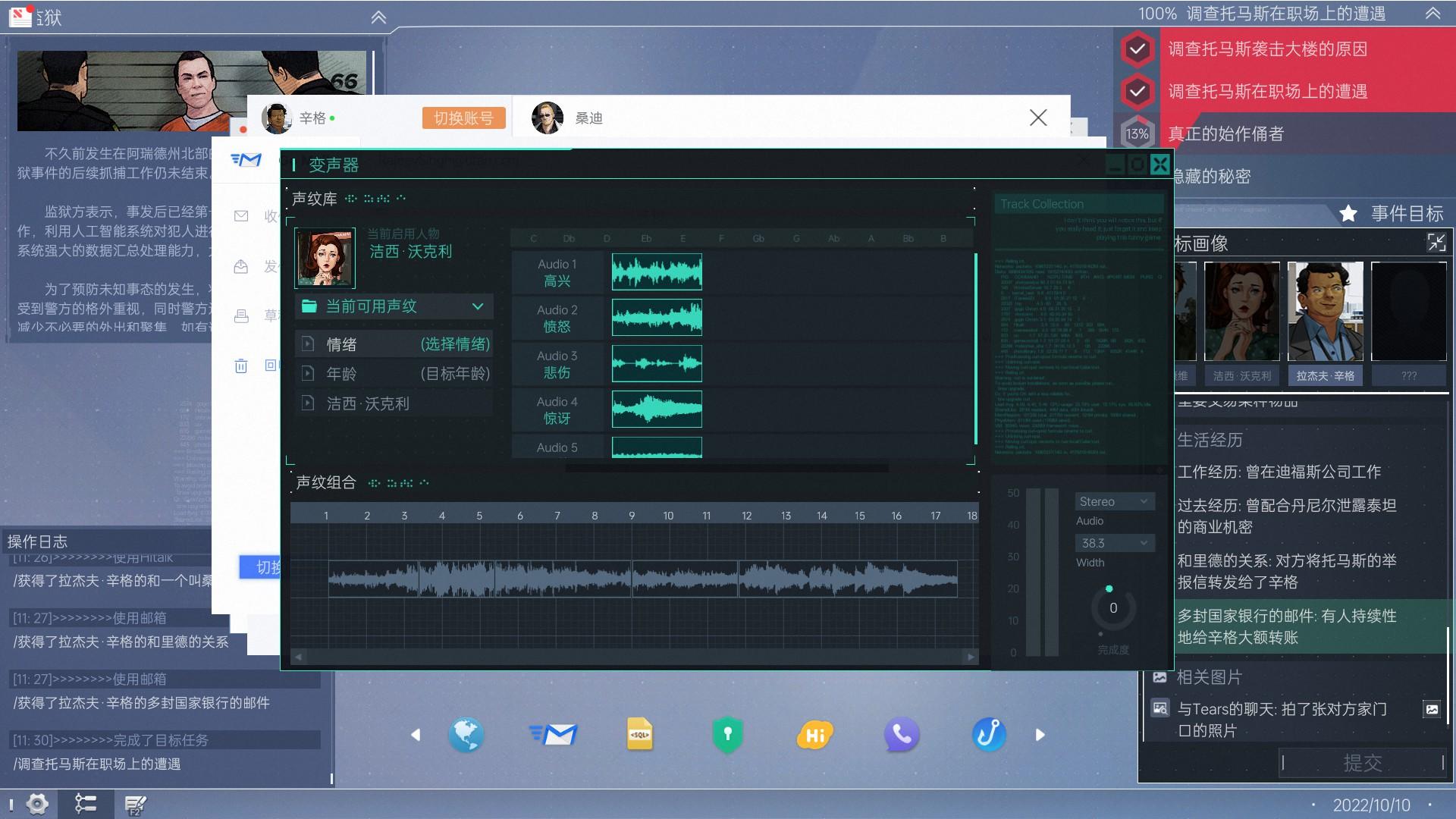Open the mail app icon in dock
1456x819 pixels.
[554, 734]
